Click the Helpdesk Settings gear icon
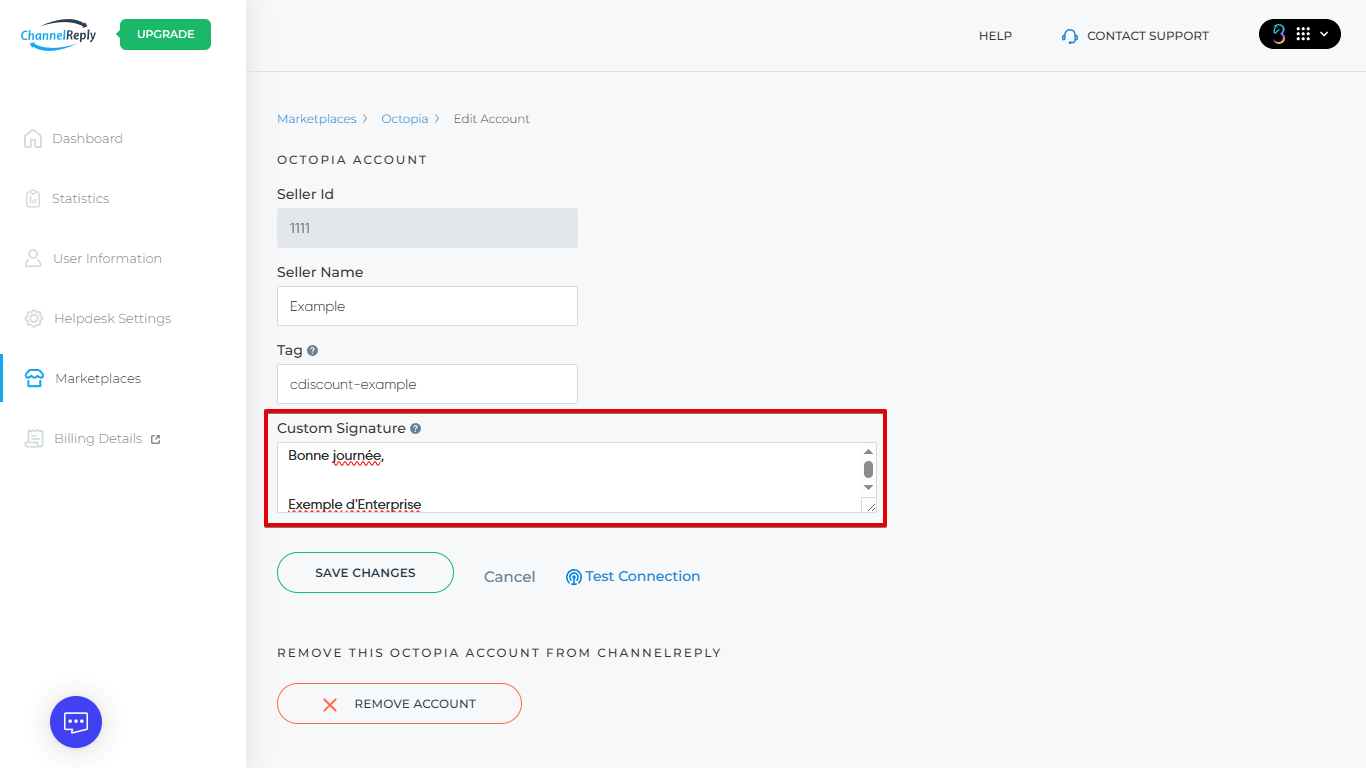 click(x=34, y=318)
